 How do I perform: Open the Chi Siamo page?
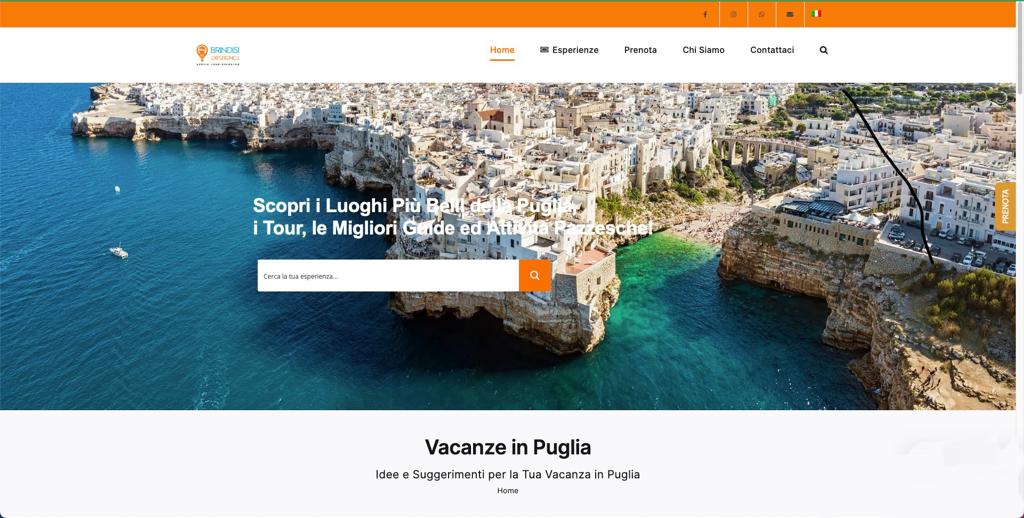click(x=703, y=50)
